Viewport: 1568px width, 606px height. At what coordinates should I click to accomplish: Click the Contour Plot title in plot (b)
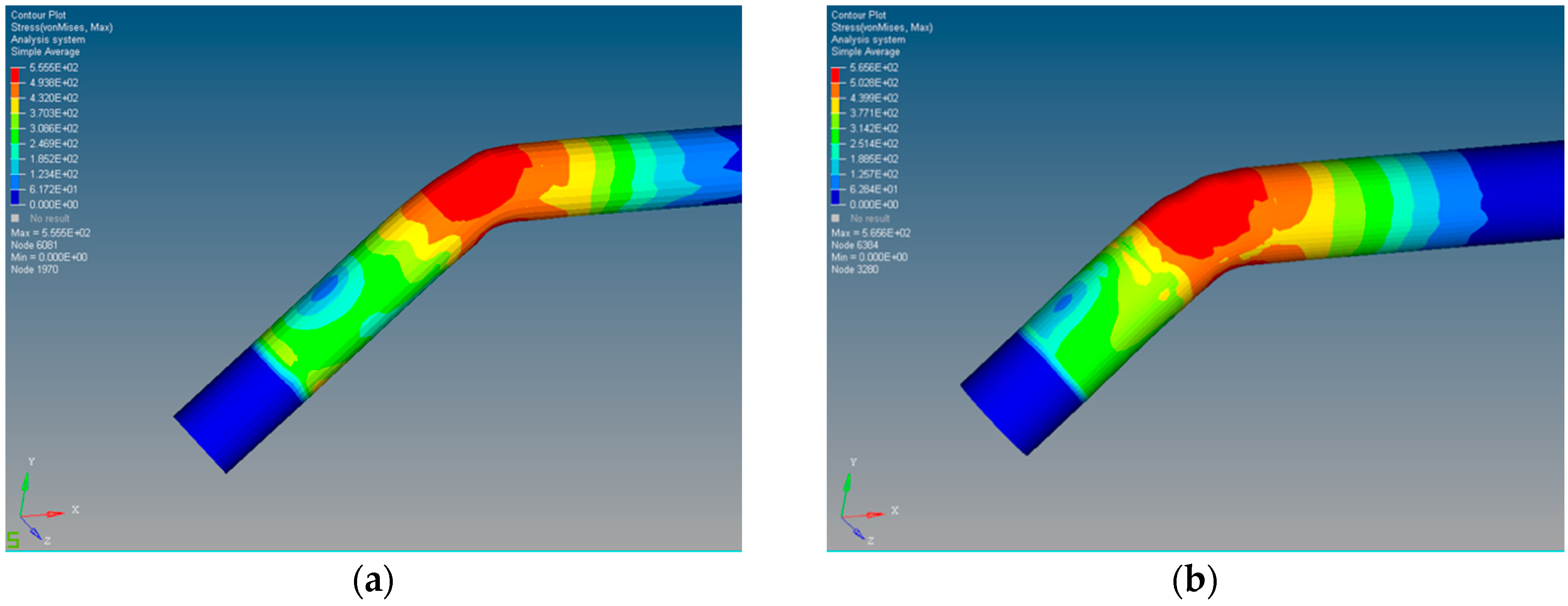858,15
